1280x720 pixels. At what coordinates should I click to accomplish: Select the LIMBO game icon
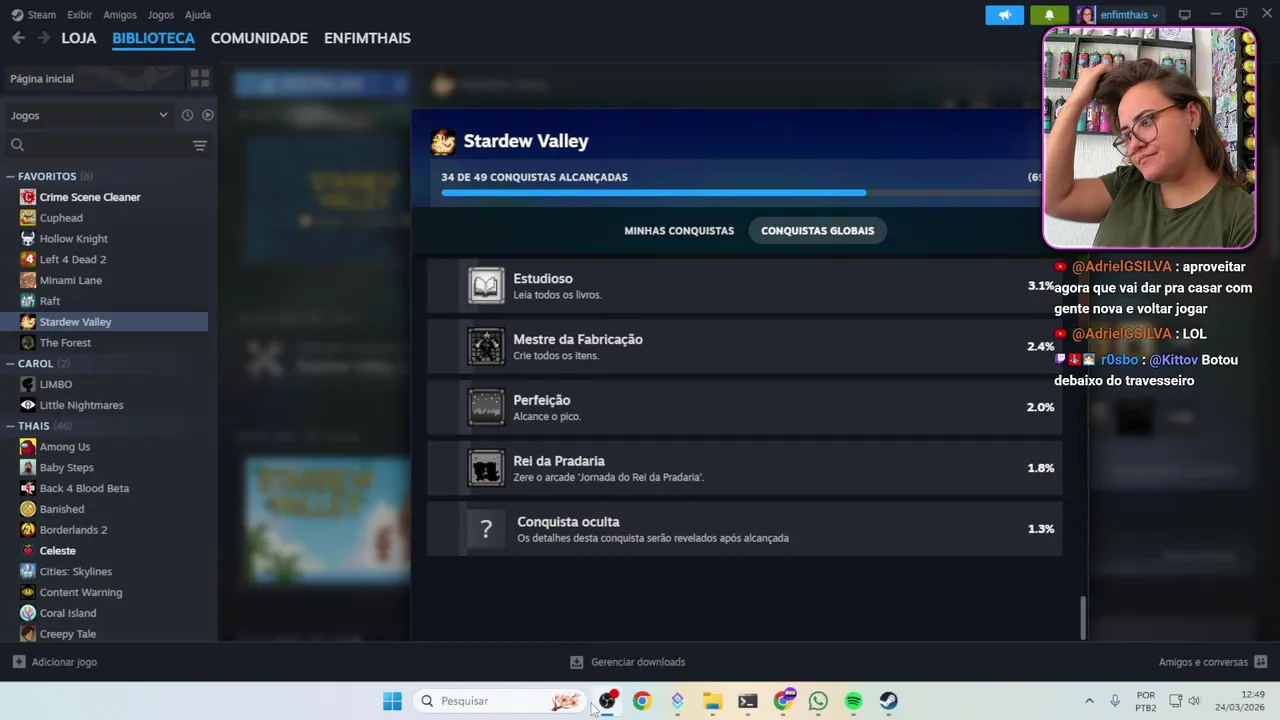click(x=28, y=384)
